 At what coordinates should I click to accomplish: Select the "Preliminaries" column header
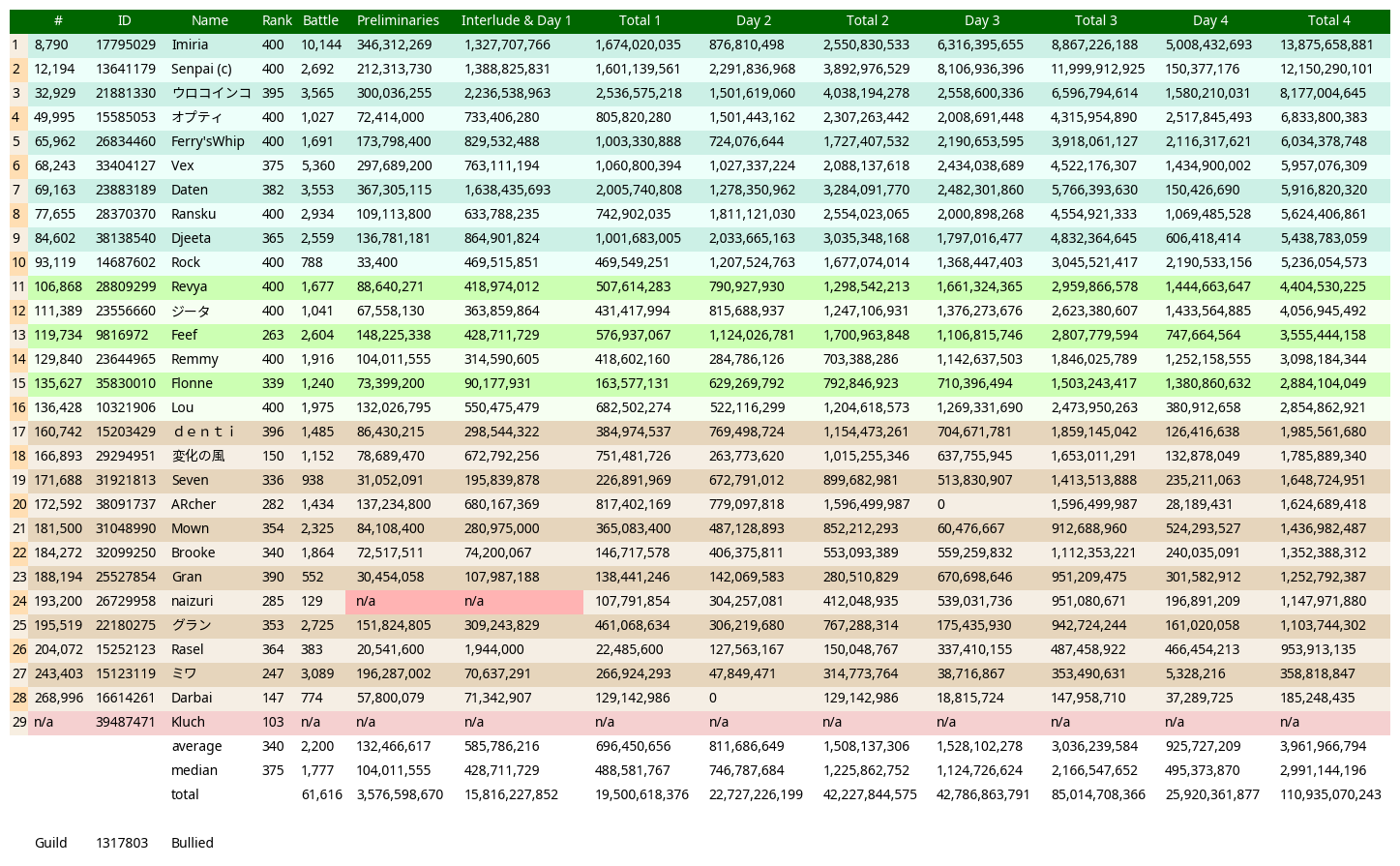398,20
